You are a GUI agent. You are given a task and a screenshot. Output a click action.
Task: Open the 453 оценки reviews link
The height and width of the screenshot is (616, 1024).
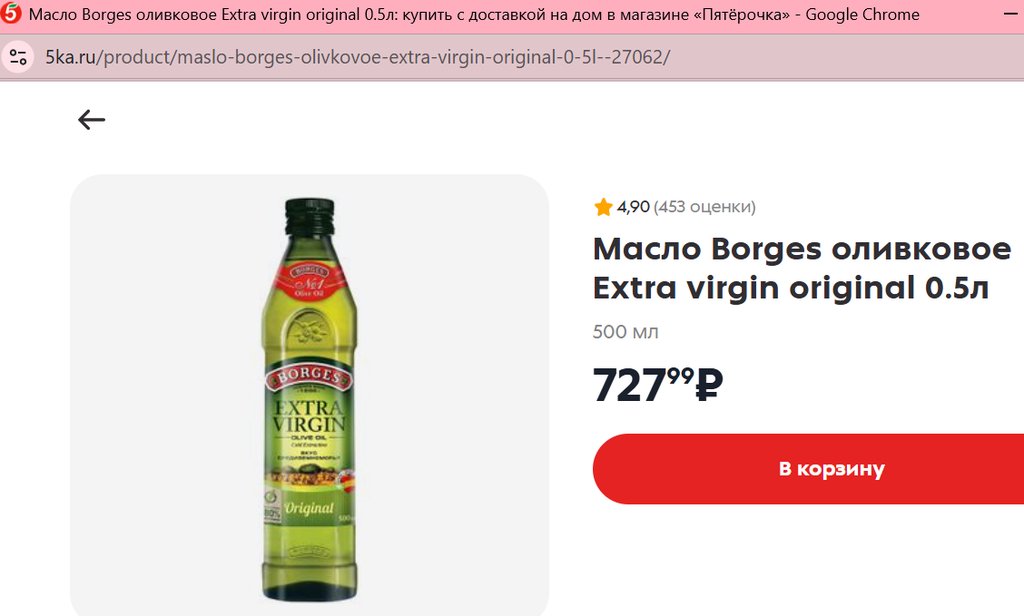(705, 207)
